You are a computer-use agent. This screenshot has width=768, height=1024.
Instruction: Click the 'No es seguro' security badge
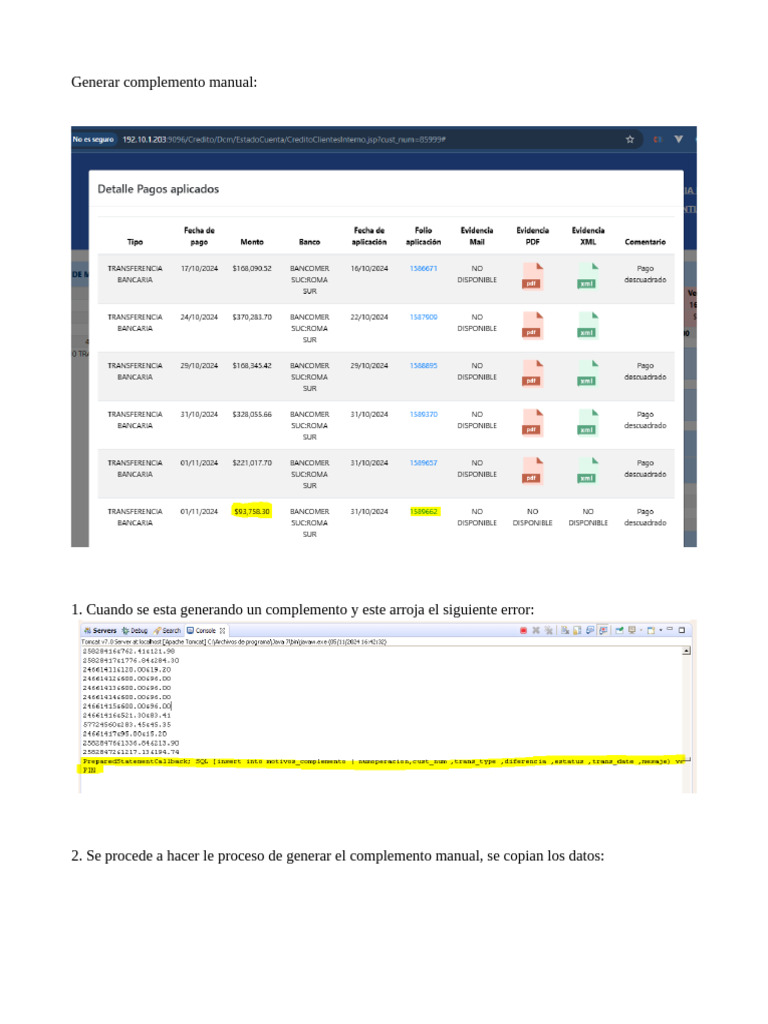(93, 139)
